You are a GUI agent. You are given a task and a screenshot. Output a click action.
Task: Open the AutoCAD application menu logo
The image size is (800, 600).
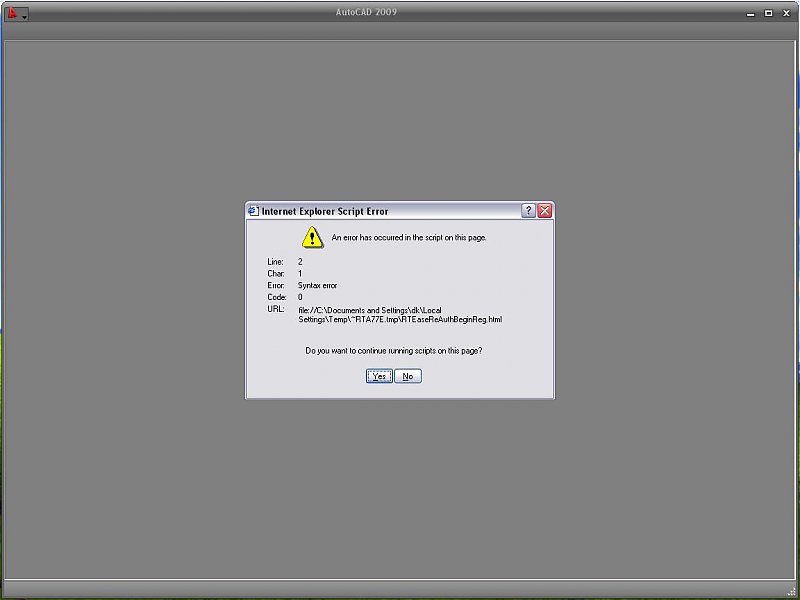pos(16,14)
